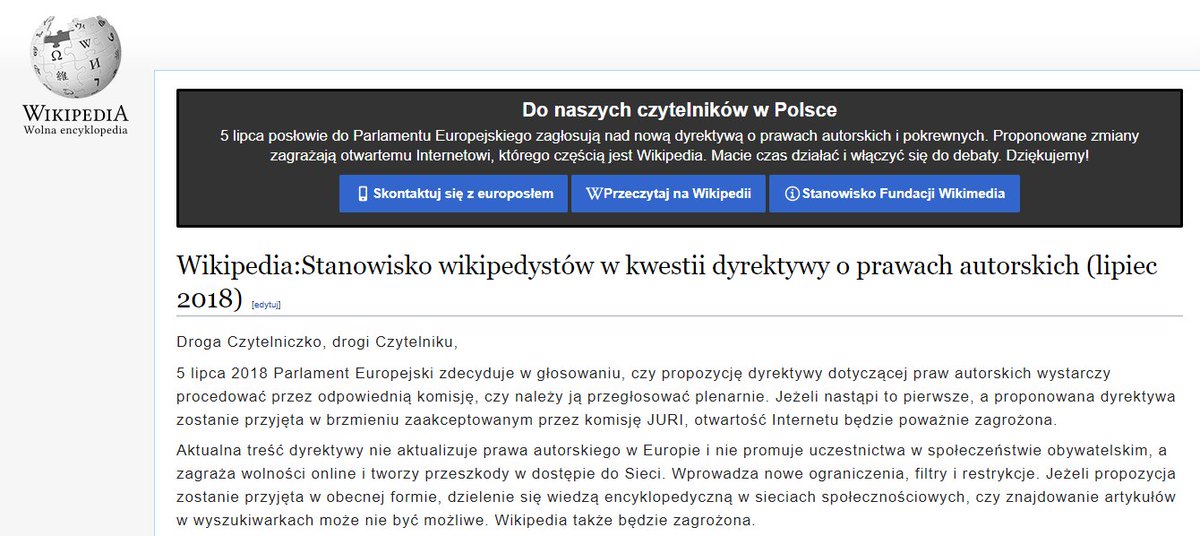Viewport: 1200px width, 536px height.
Task: Open Stanowisko Fundacji Wikimedia
Action: pos(894,194)
